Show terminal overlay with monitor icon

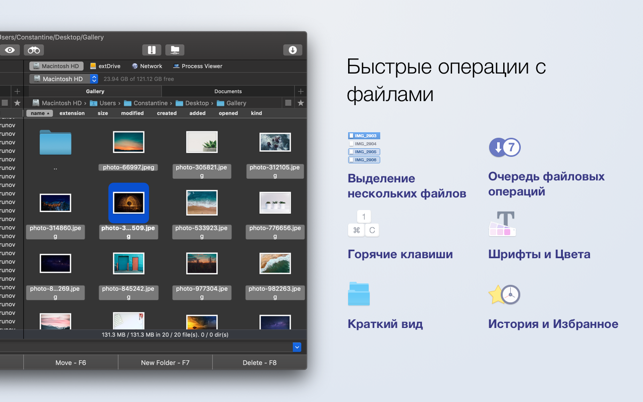(x=175, y=50)
